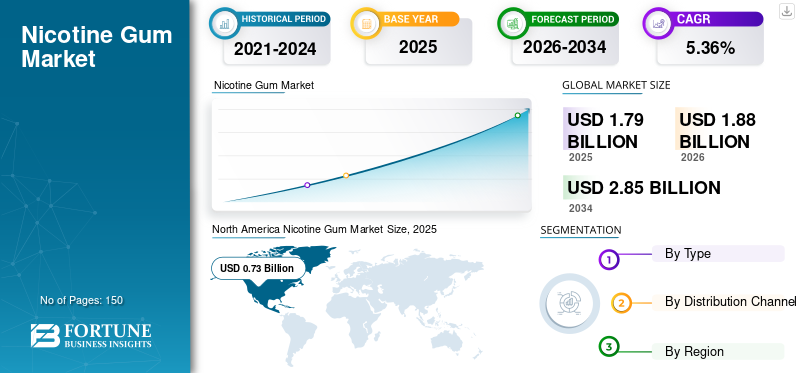
Task: Click the orange marker on growth chart
Action: coord(346,175)
